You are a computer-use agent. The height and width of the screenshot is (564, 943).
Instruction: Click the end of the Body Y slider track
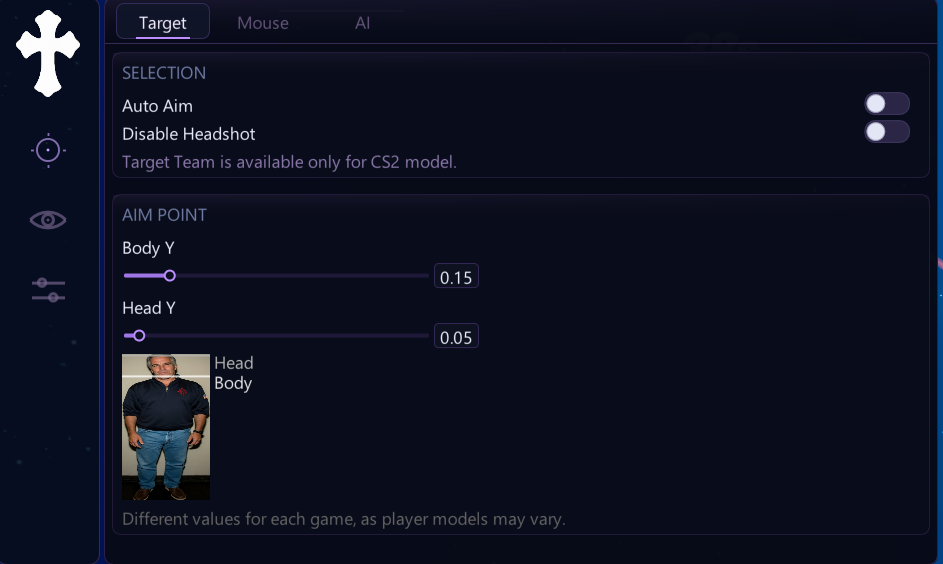click(x=427, y=275)
